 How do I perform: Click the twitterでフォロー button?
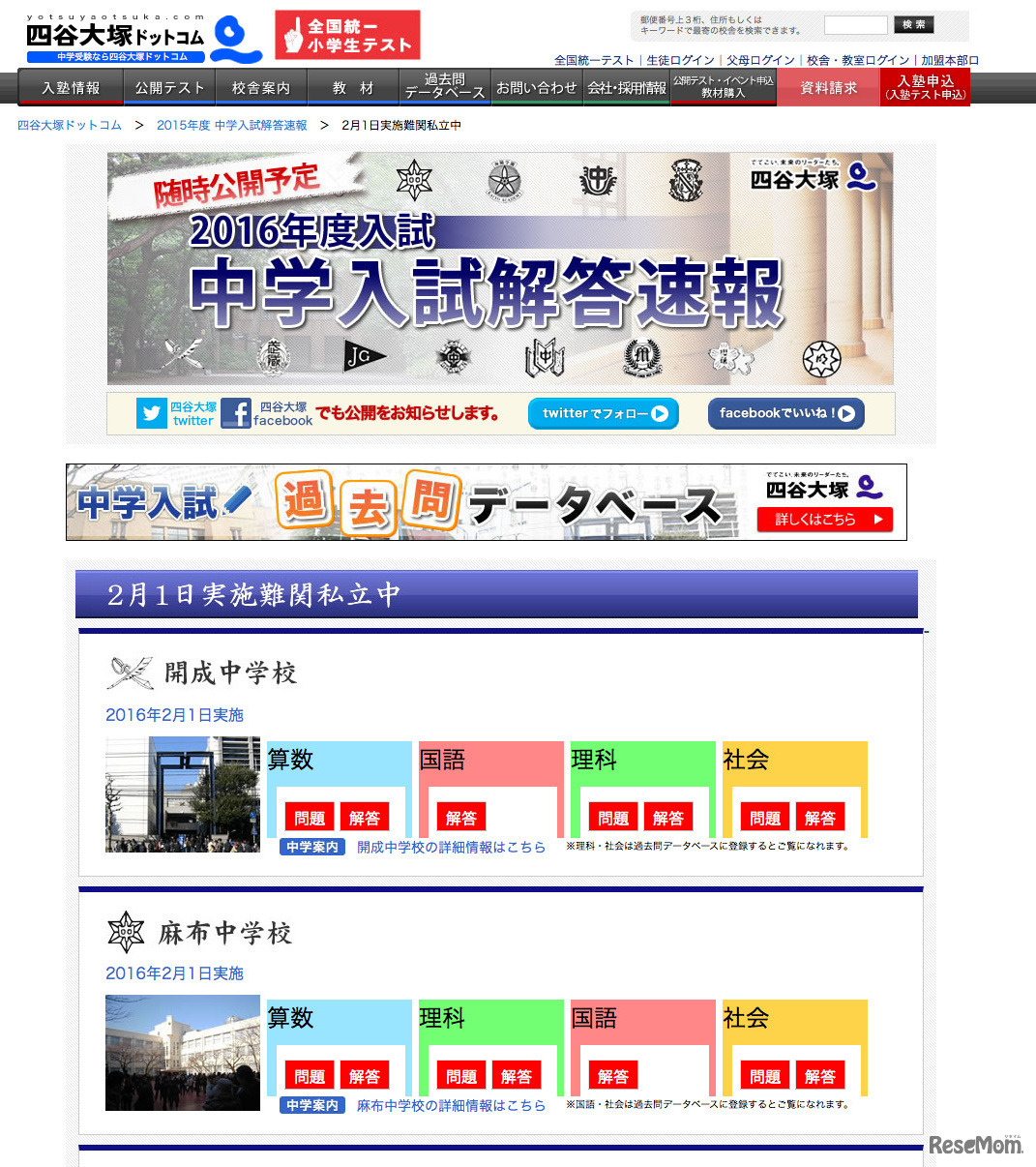(603, 413)
